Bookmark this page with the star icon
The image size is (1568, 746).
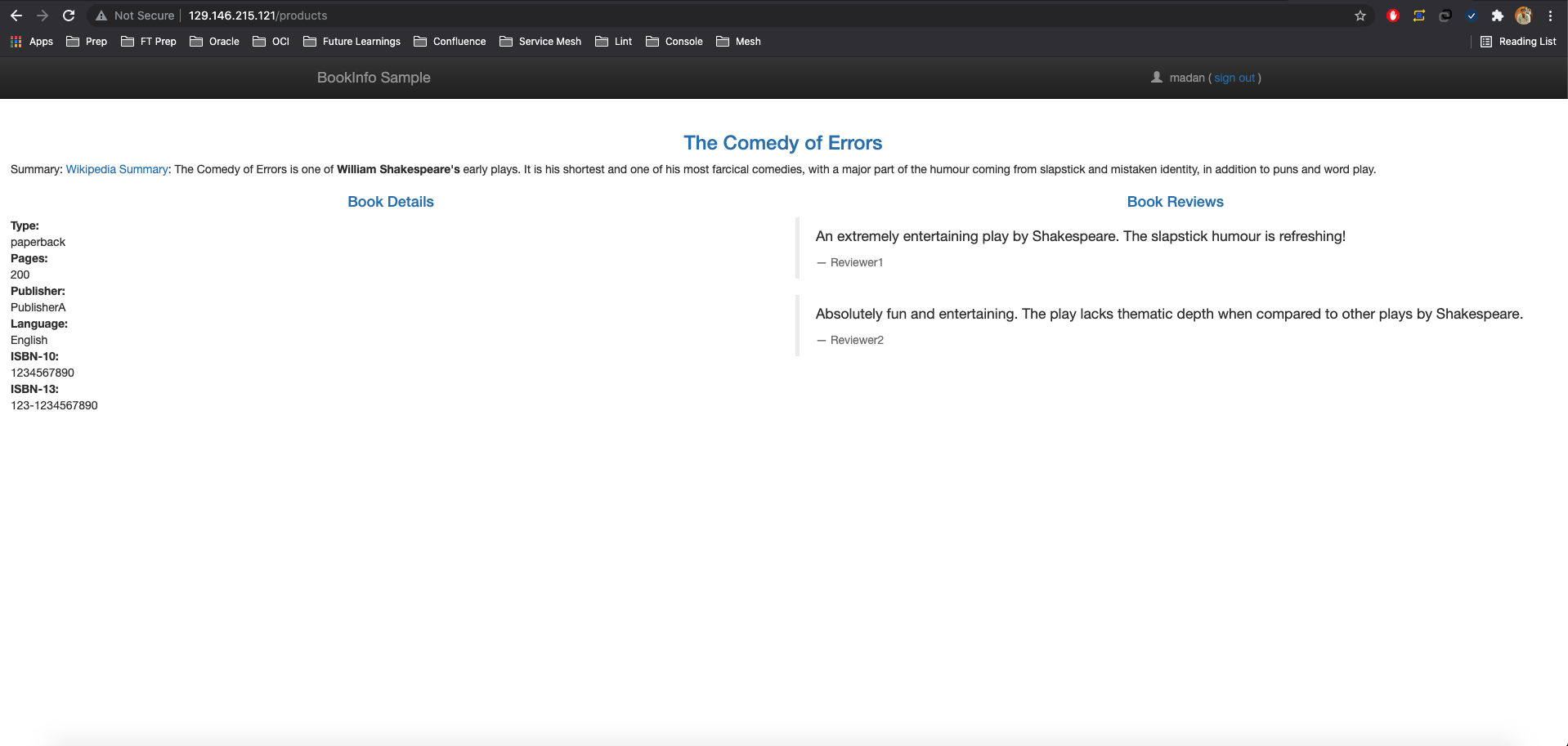[x=1360, y=16]
